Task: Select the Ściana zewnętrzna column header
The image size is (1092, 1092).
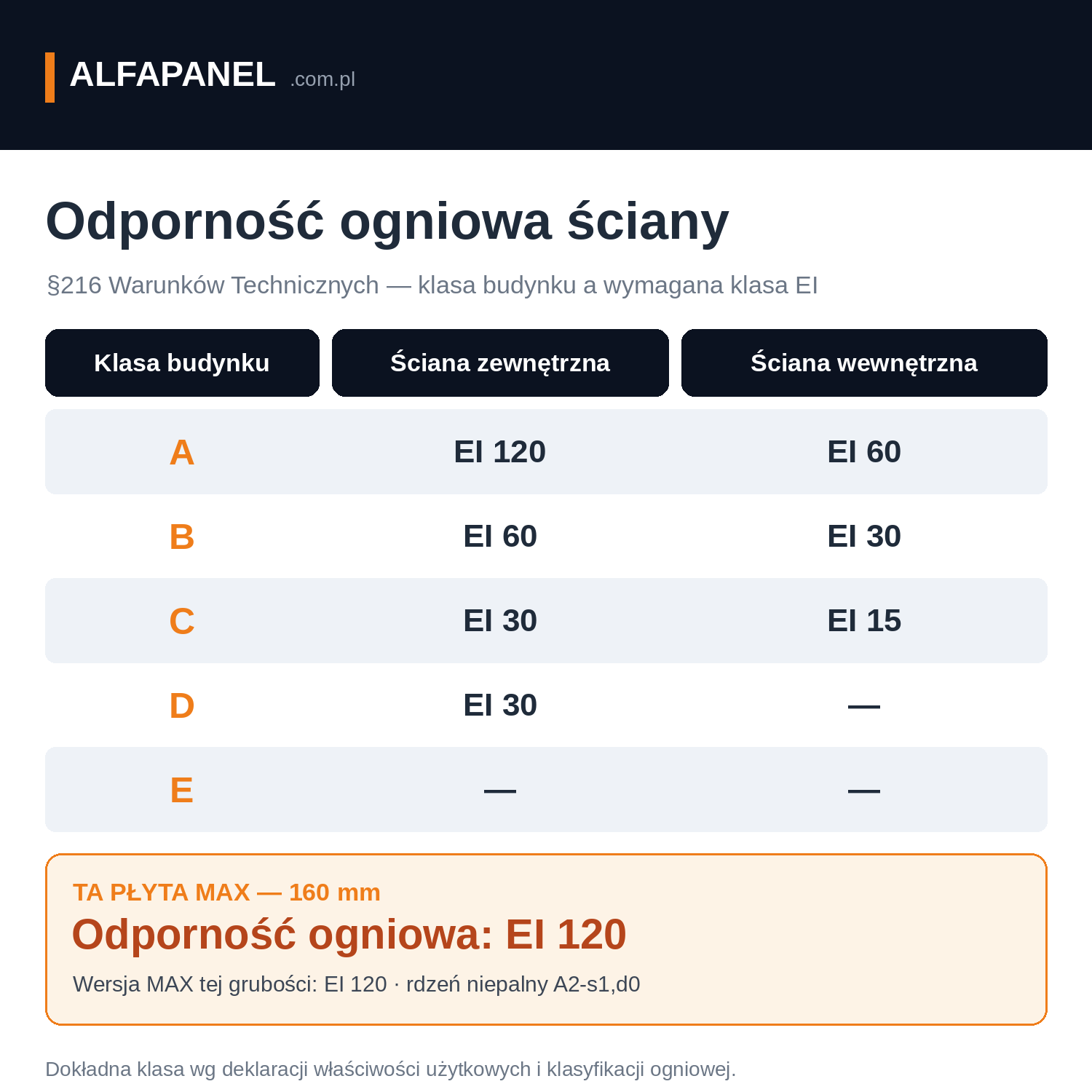Action: pos(500,363)
